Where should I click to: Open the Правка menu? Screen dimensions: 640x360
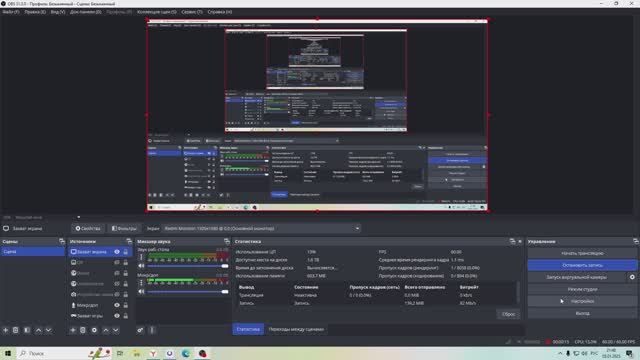pyautogui.click(x=35, y=12)
